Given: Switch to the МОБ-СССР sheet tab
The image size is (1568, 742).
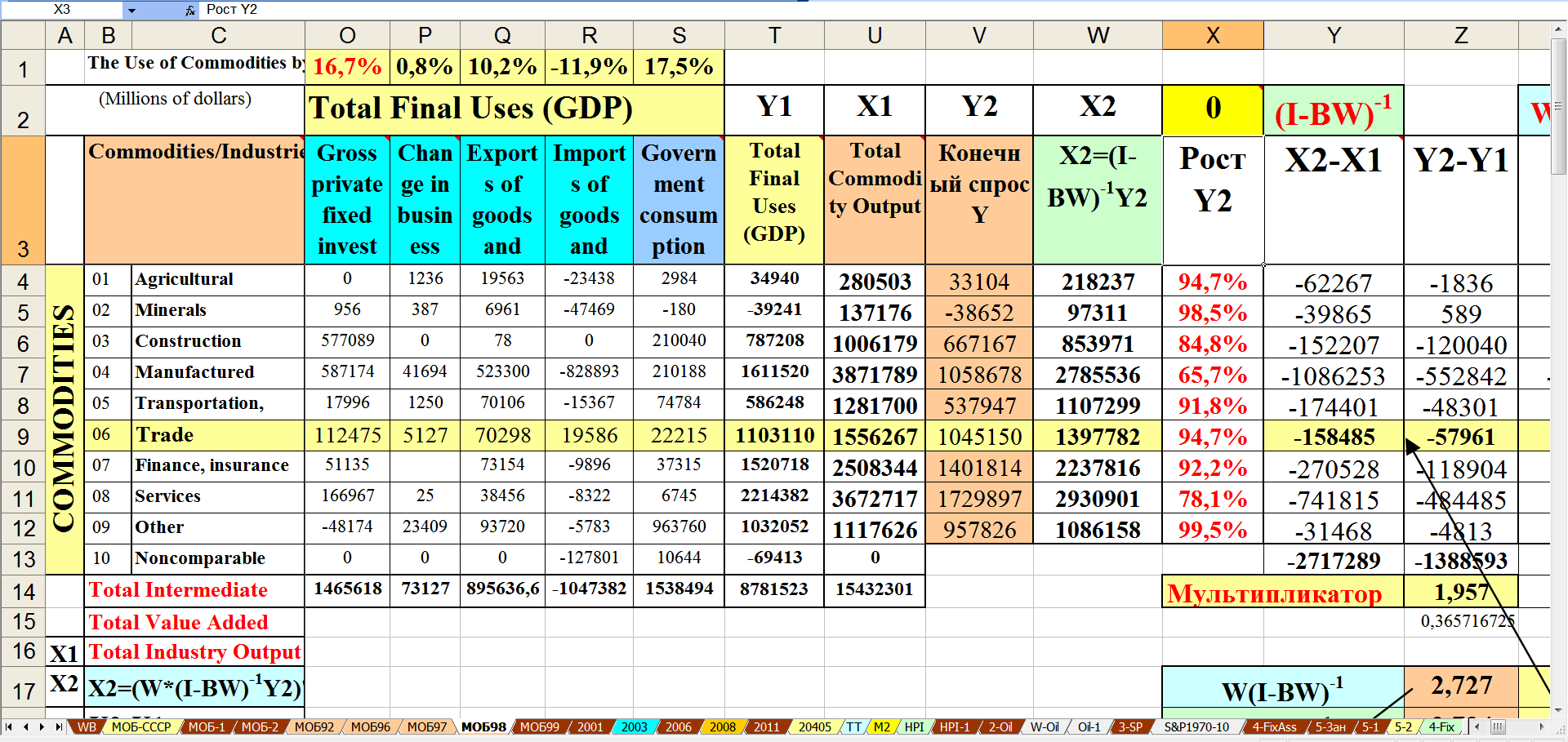Looking at the screenshot, I should click(141, 726).
